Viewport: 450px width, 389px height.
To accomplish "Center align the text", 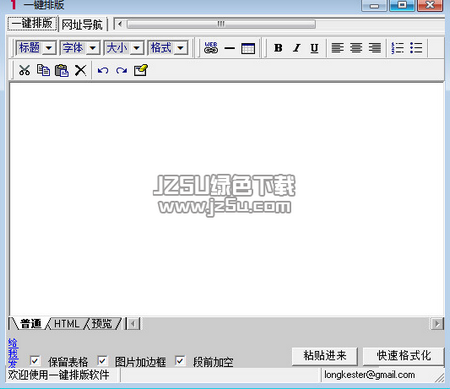I will pyautogui.click(x=356, y=48).
